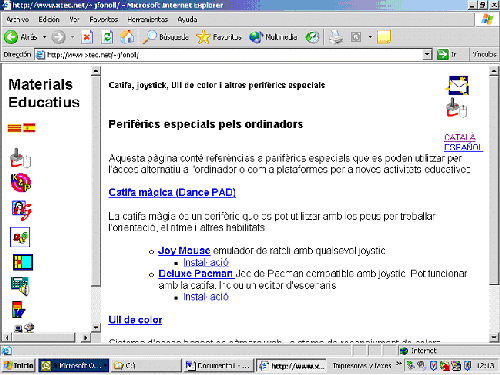Refresh the page with green arrows icon
The height and width of the screenshot is (375, 500).
[x=107, y=37]
